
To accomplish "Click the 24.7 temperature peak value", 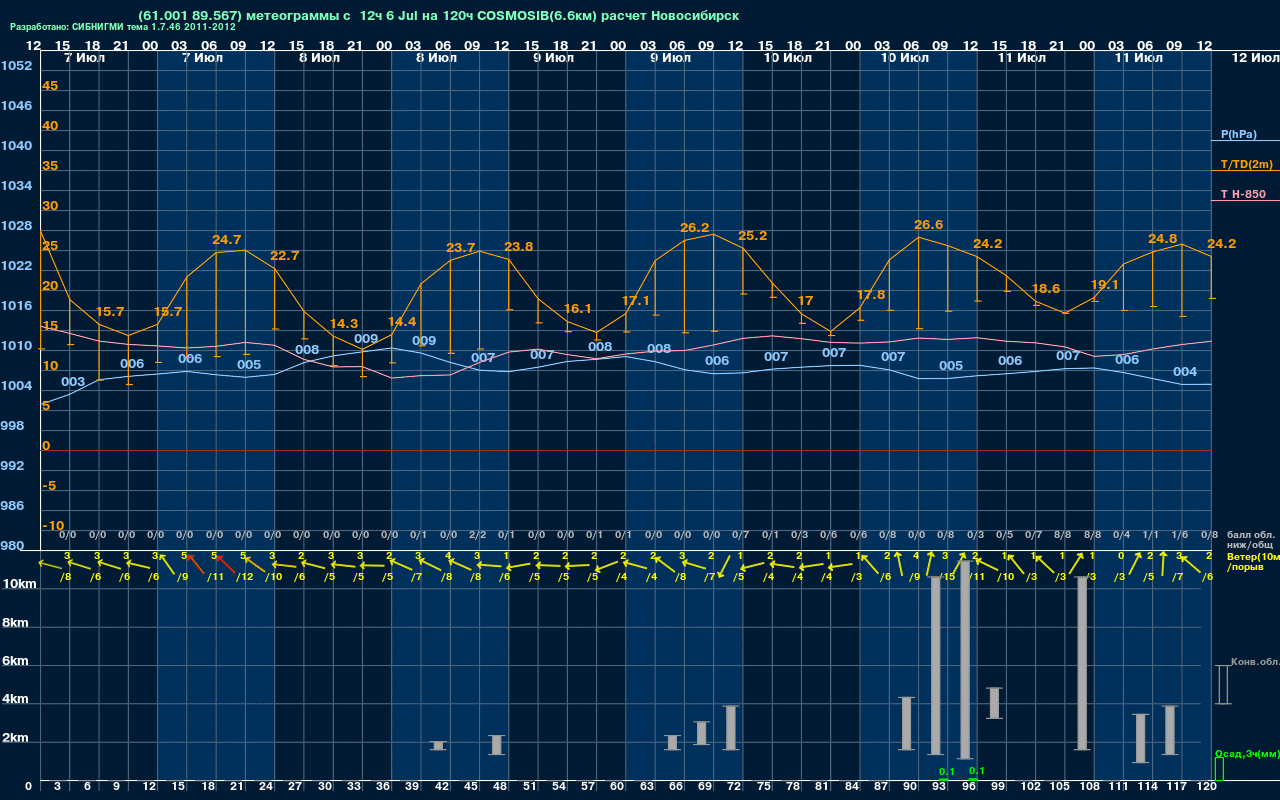I will click(x=226, y=240).
